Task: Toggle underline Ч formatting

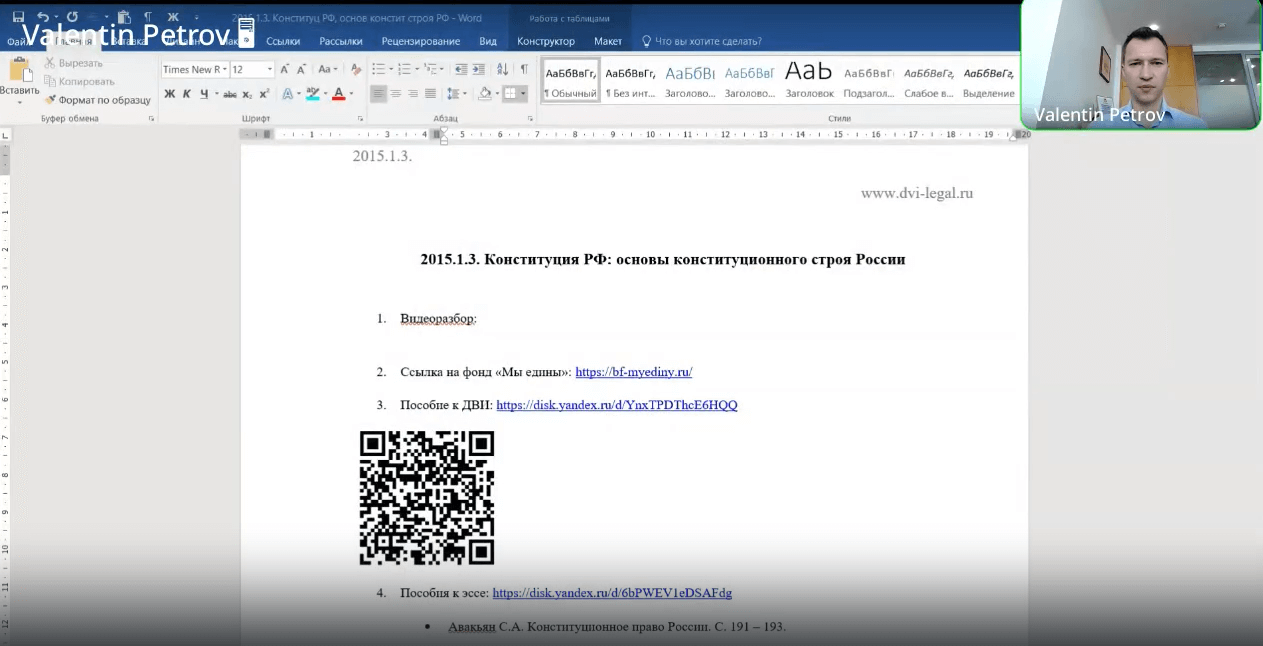Action: pyautogui.click(x=203, y=94)
